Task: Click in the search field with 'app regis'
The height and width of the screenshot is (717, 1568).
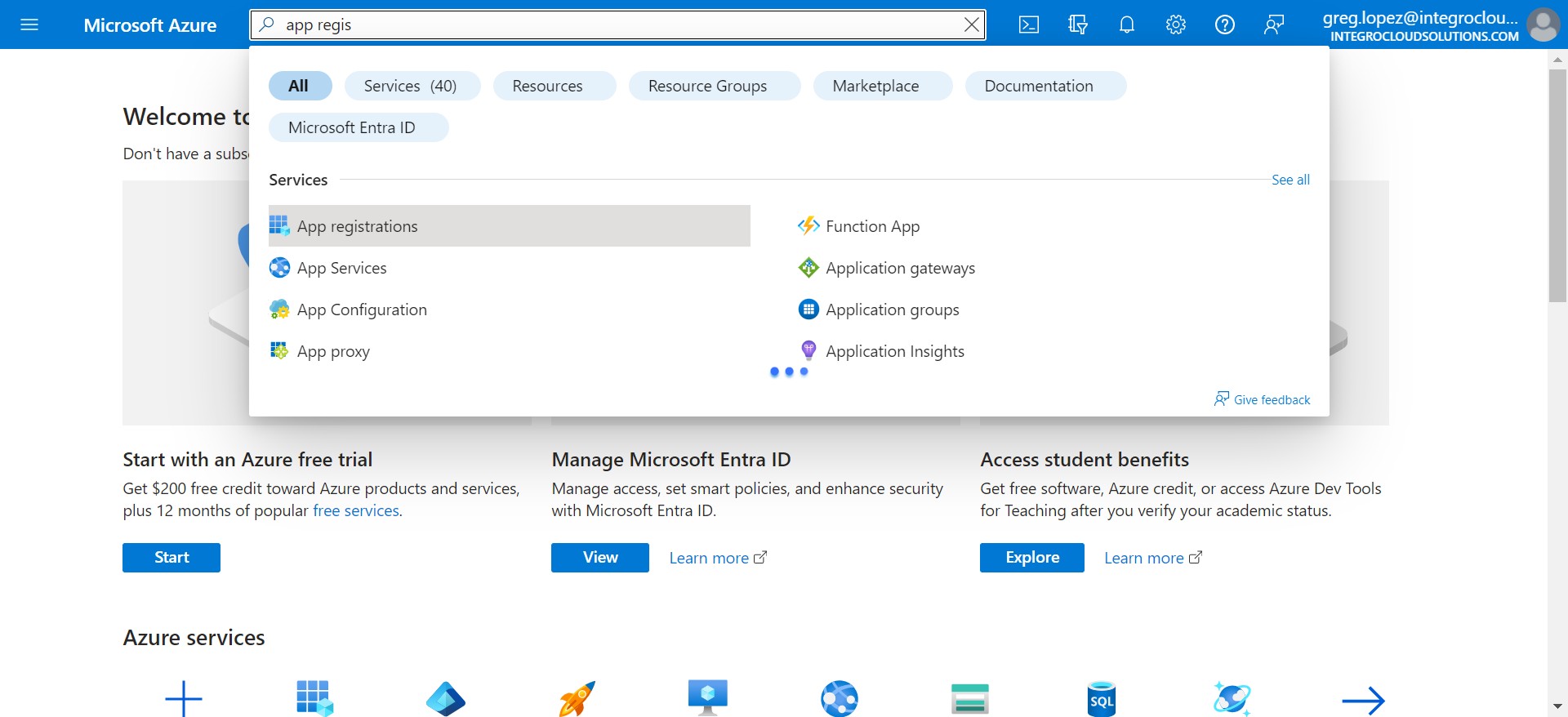Action: click(x=617, y=24)
